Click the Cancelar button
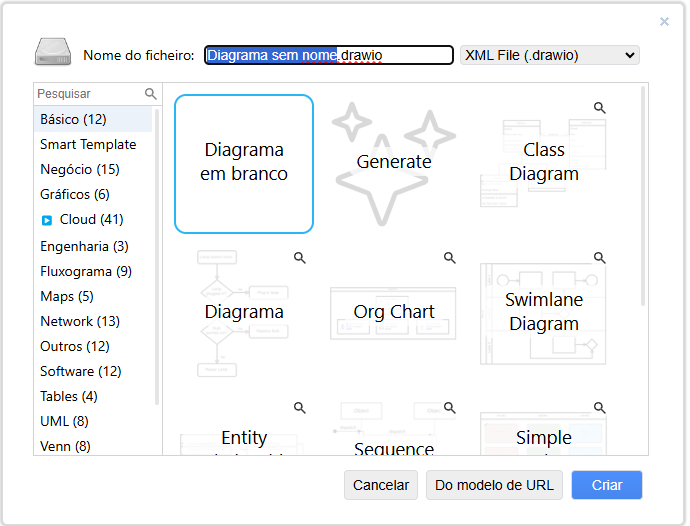Screen dimensions: 690x526 [x=381, y=485]
